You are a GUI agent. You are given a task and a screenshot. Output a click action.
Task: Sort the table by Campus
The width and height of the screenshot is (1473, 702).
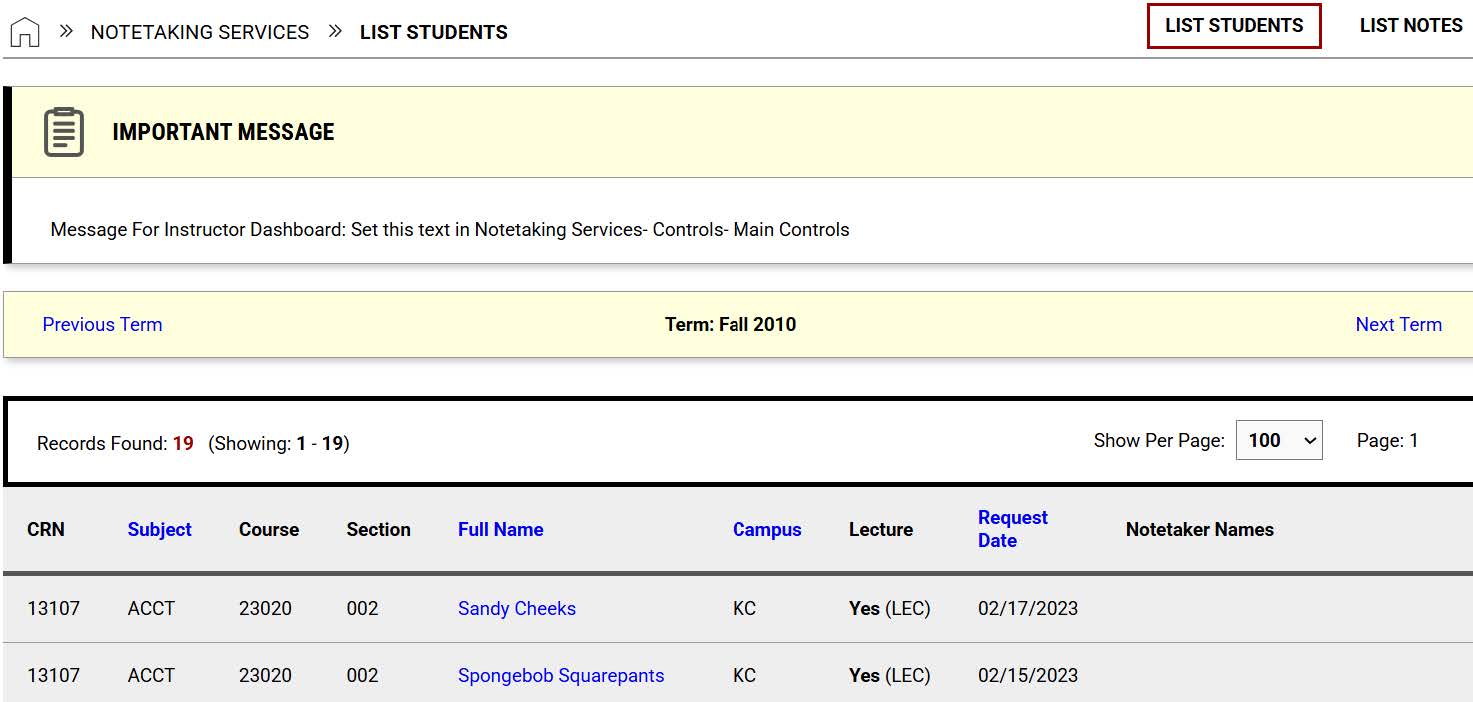(766, 529)
